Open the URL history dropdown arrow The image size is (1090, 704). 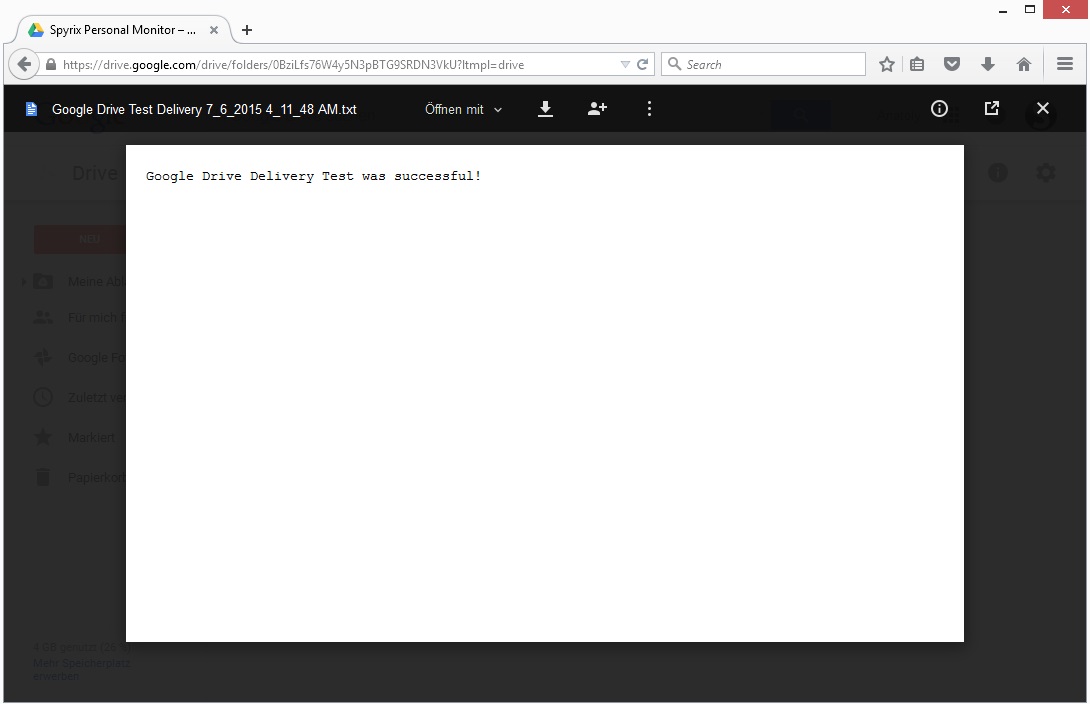pyautogui.click(x=625, y=65)
